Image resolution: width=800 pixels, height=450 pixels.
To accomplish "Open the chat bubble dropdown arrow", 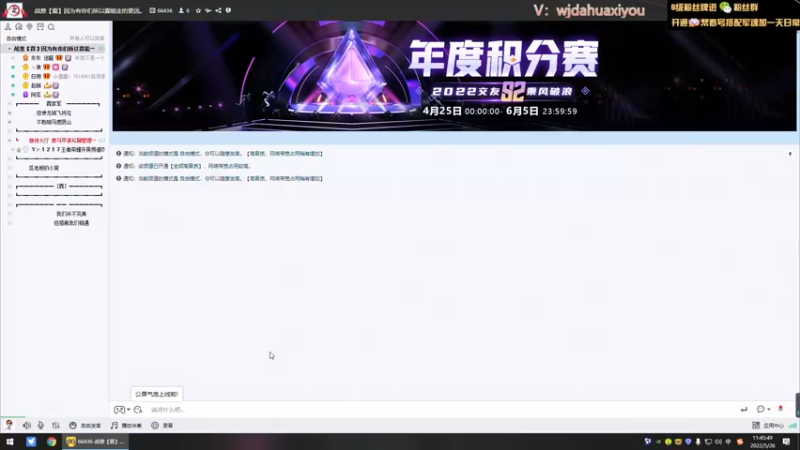I will [769, 409].
